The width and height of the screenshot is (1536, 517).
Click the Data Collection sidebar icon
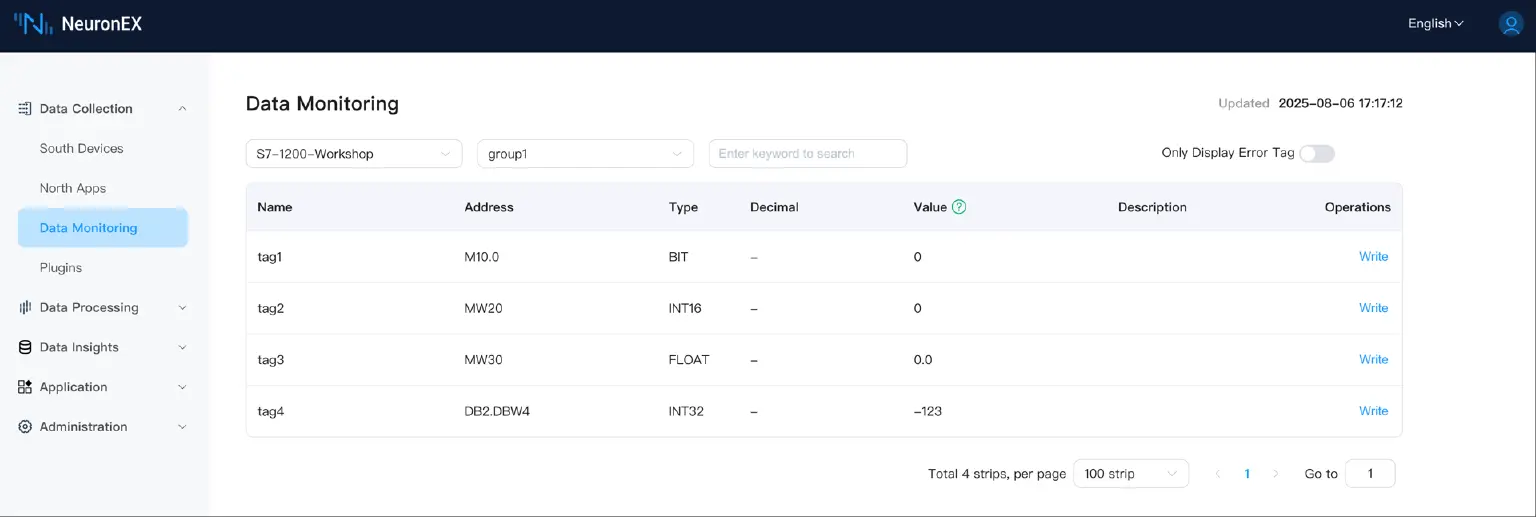(25, 108)
